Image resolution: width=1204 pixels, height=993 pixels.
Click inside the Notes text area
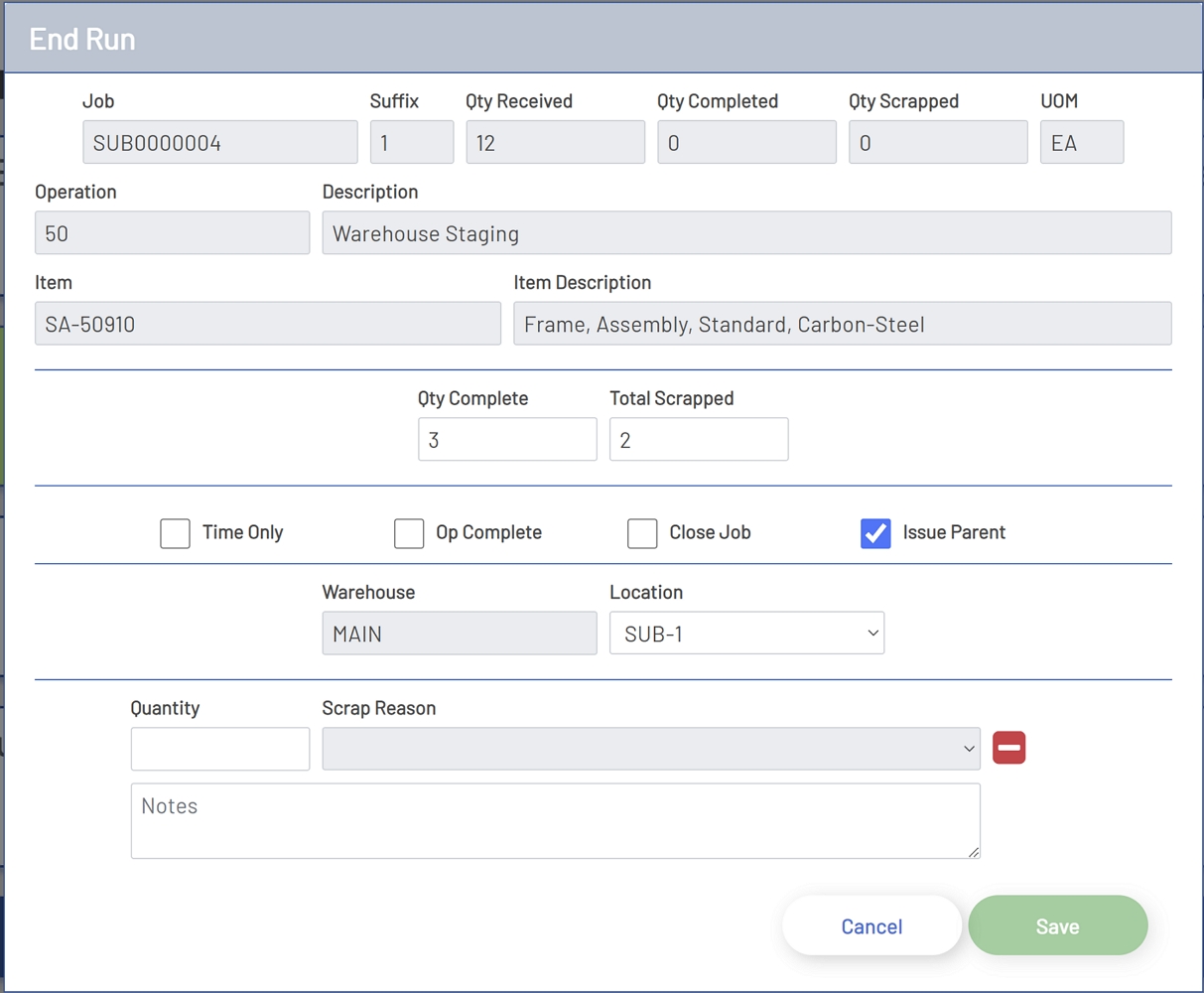(555, 820)
